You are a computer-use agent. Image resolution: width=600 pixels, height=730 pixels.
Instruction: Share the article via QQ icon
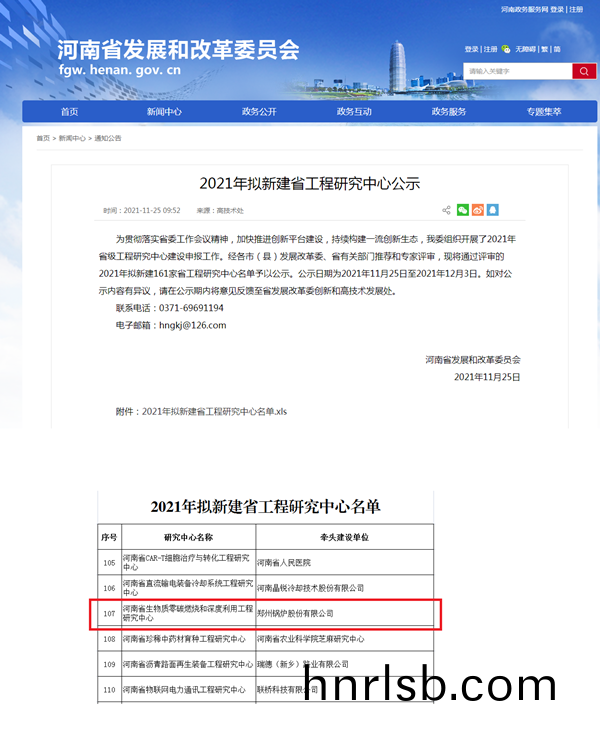[x=492, y=210]
